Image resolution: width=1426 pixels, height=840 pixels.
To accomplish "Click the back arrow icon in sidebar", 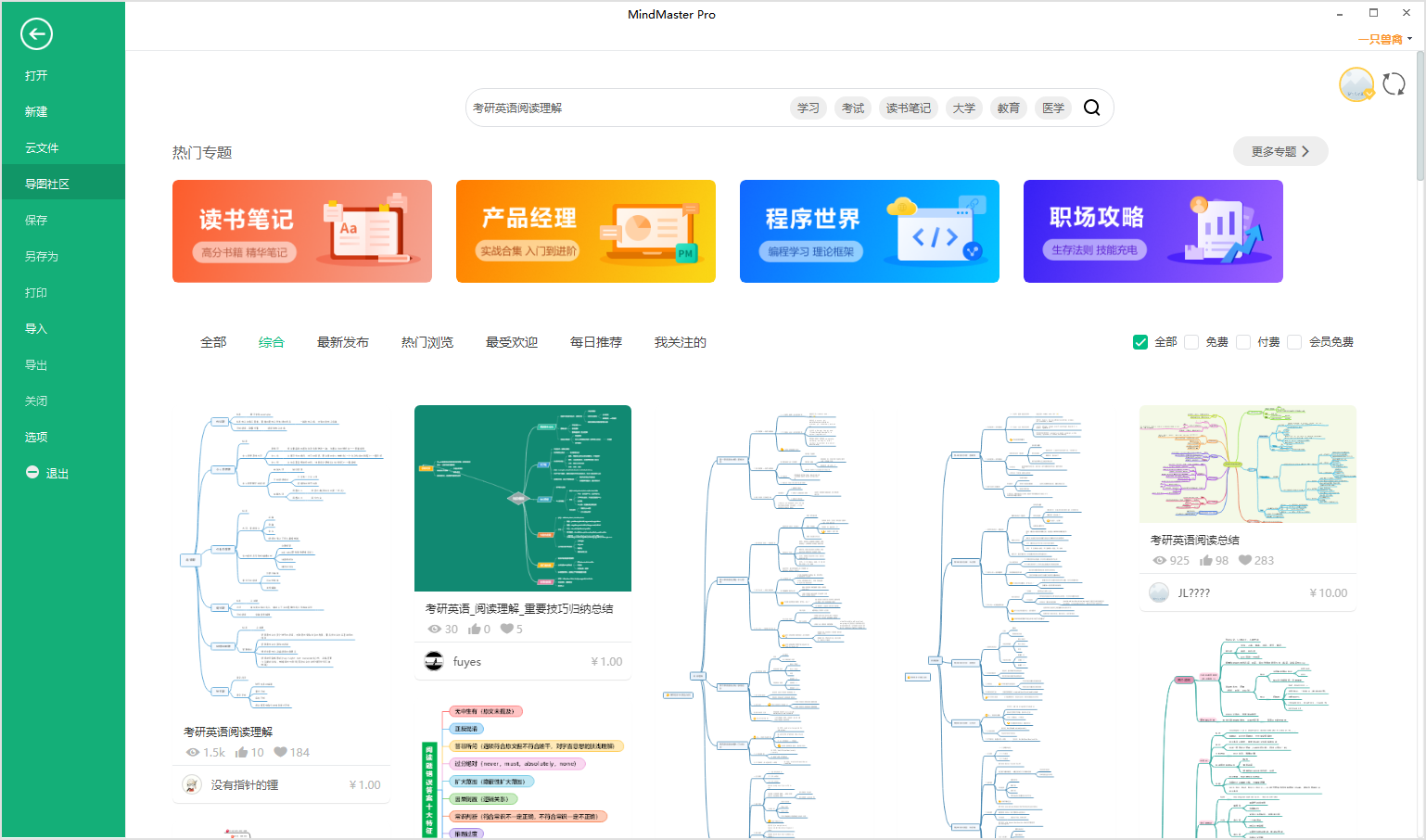I will [x=36, y=34].
